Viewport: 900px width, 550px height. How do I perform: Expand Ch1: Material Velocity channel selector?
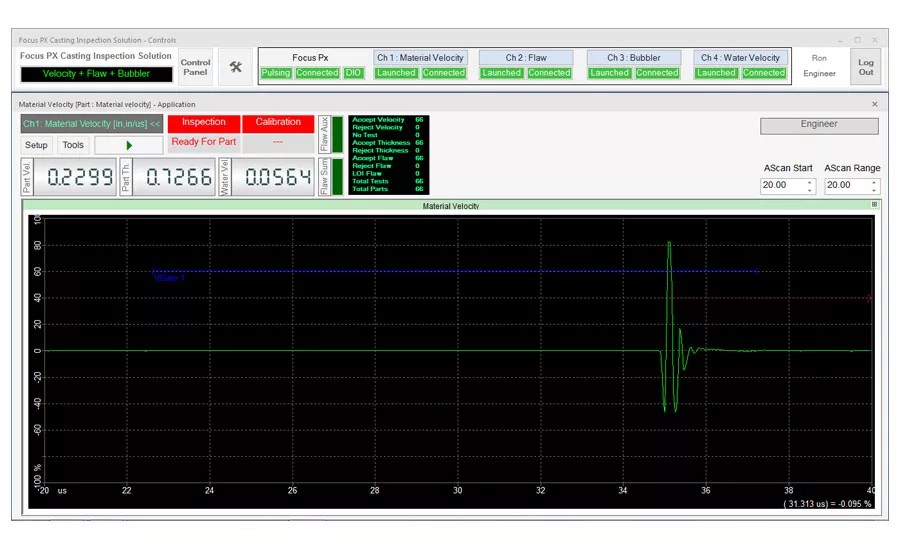tap(92, 123)
